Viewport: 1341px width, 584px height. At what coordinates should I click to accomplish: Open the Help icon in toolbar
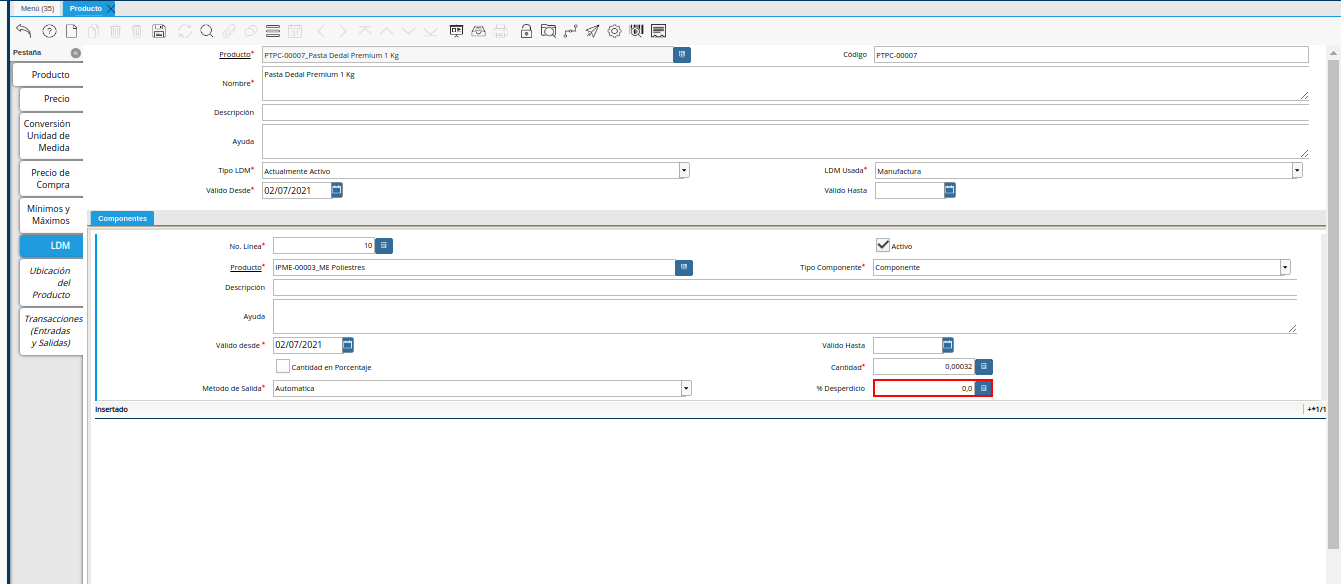tap(49, 31)
